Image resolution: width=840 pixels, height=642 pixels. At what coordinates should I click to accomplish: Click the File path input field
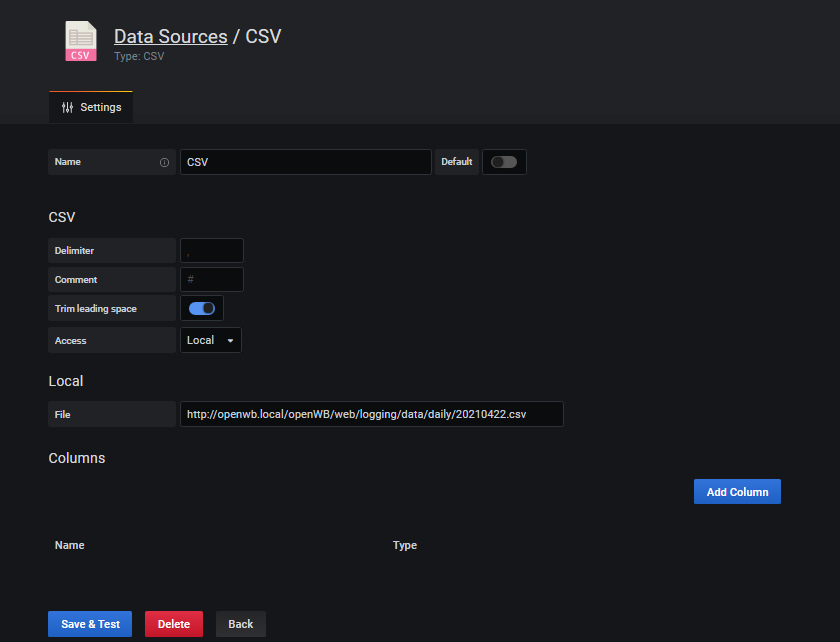click(x=371, y=414)
